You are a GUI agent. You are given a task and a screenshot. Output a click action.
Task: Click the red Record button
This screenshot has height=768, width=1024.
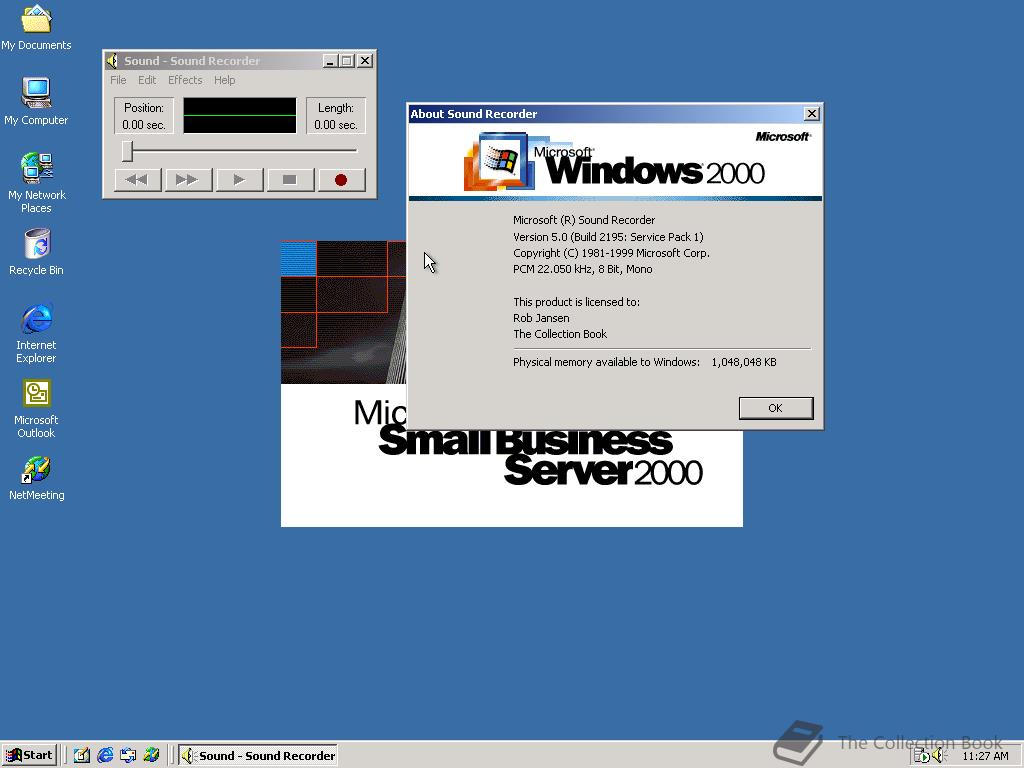(x=341, y=180)
